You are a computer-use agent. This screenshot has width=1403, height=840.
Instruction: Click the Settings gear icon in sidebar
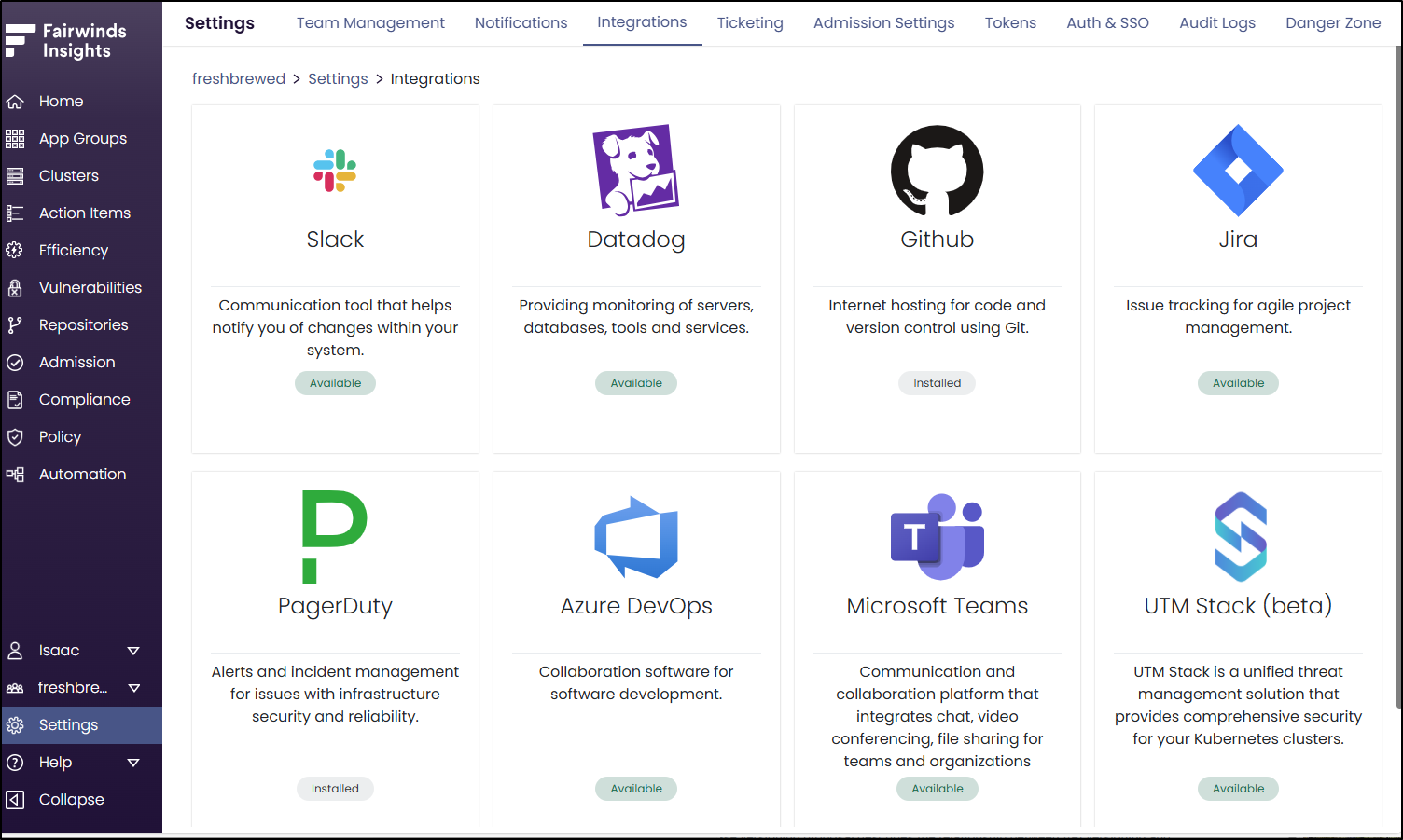click(x=15, y=725)
